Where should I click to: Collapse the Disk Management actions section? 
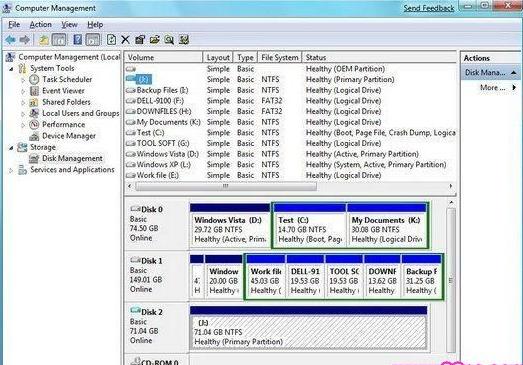[514, 72]
